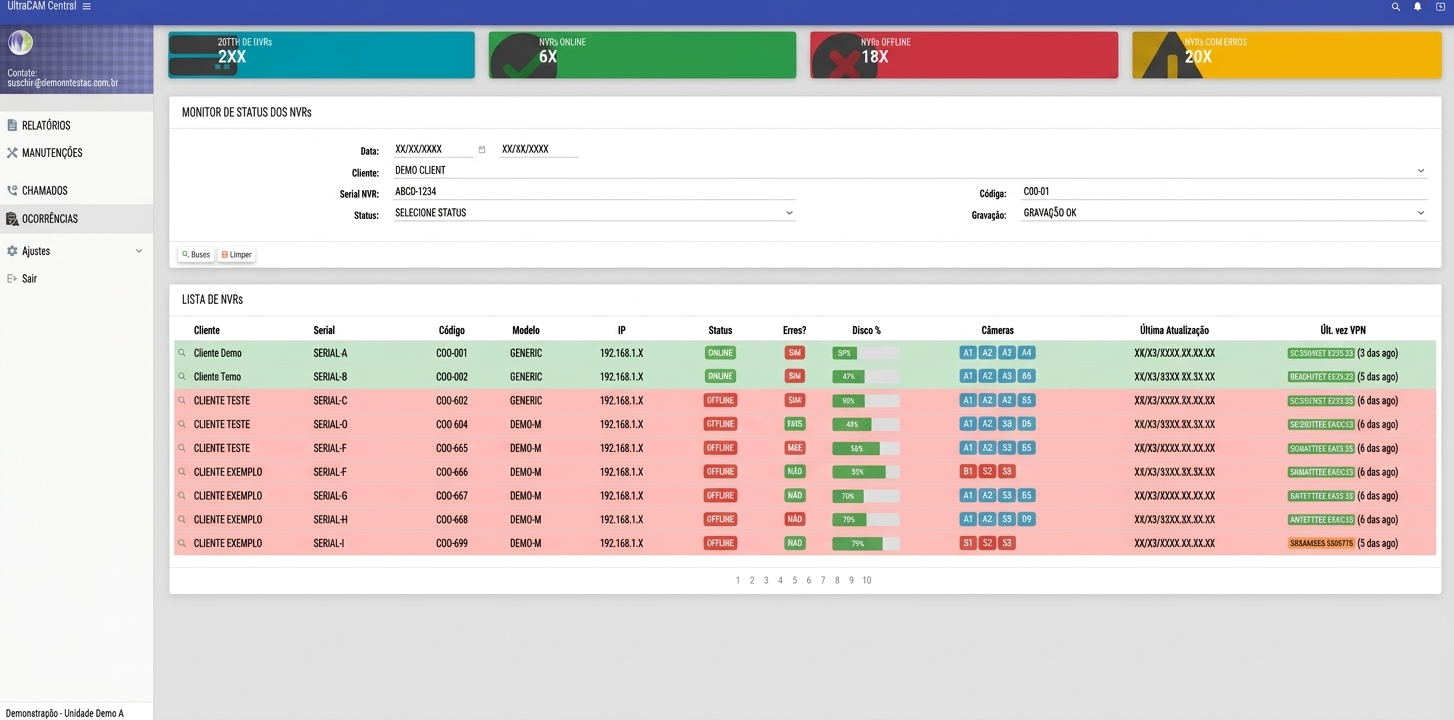Click the Serial NVR input field
This screenshot has height=720, width=1454.
[x=594, y=192]
